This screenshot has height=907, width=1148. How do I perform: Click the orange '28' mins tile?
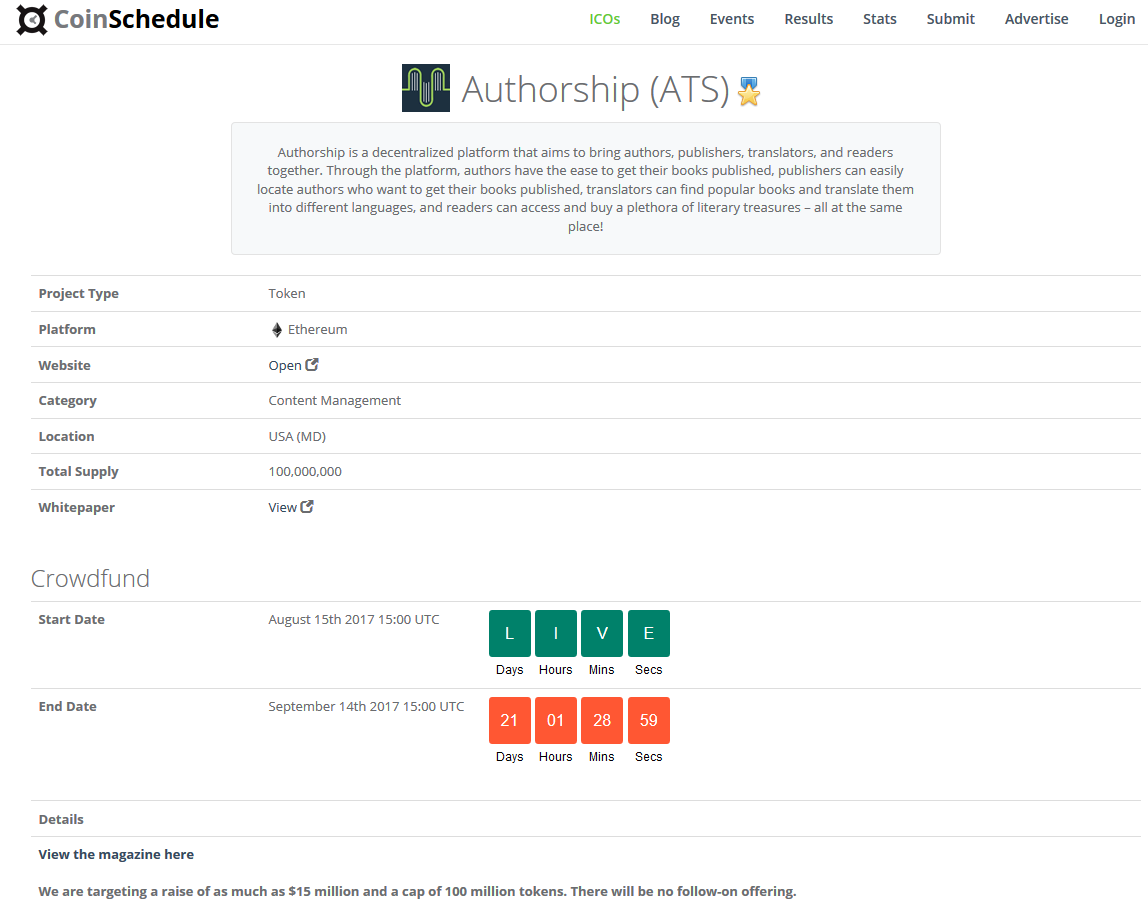(x=602, y=720)
